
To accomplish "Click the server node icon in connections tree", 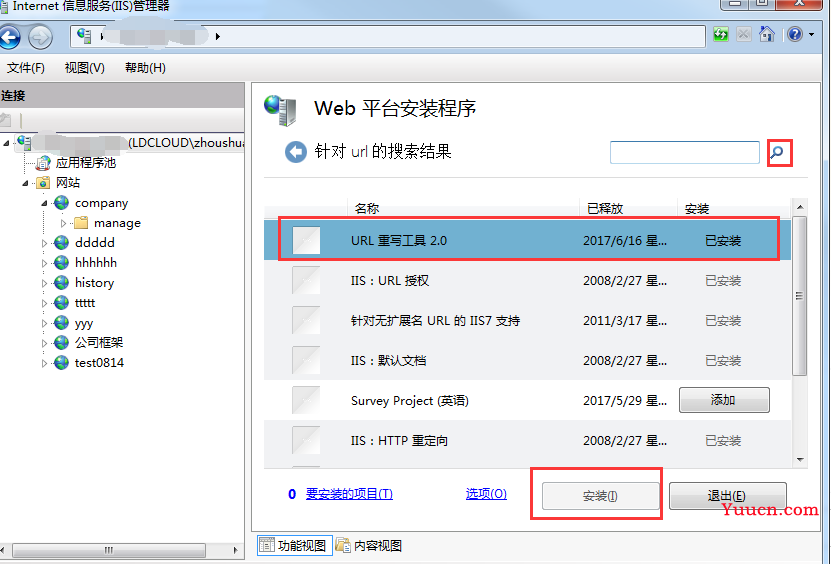I will tap(24, 142).
